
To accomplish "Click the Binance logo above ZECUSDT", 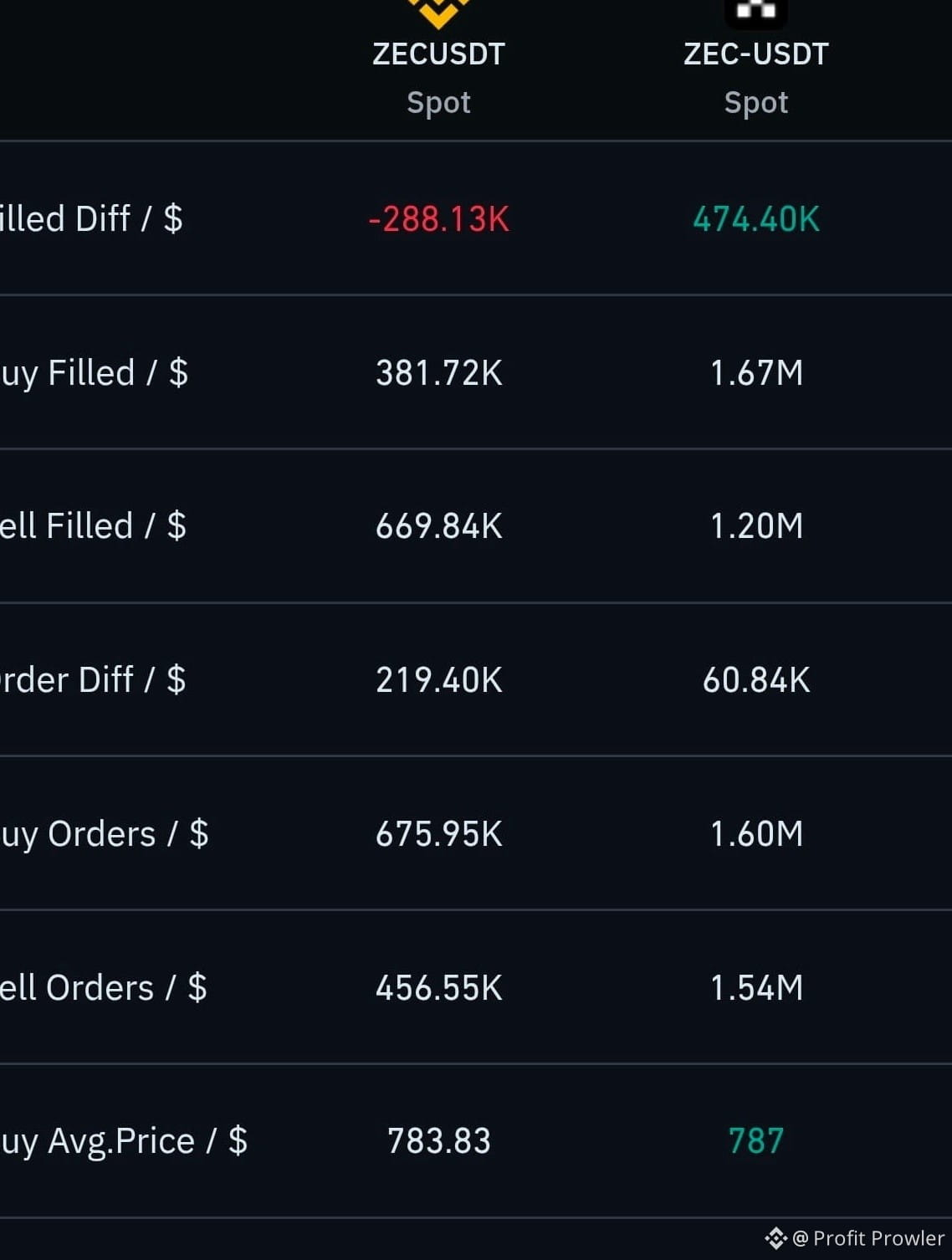I will click(438, 12).
